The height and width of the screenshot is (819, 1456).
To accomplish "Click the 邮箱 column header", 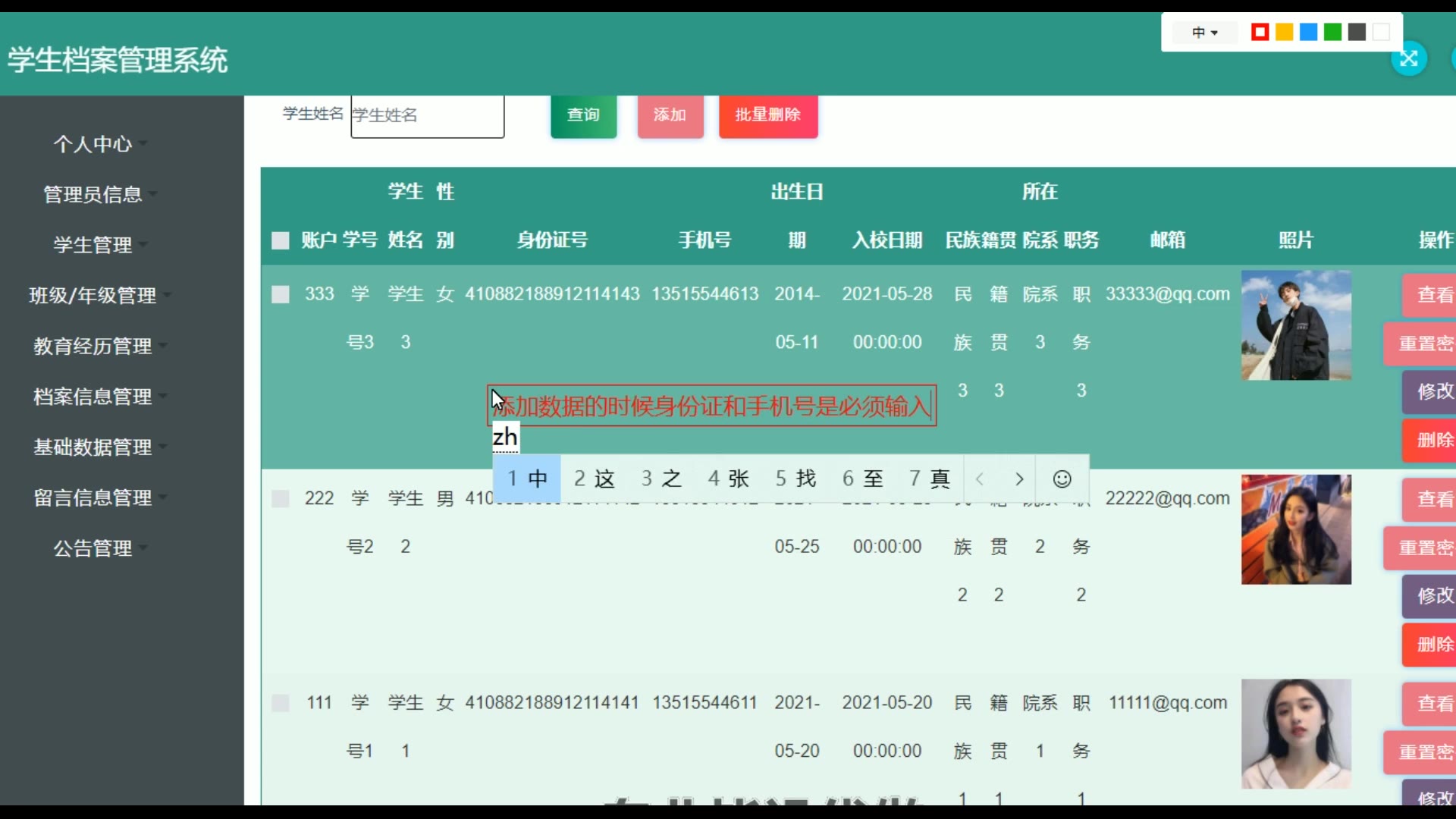I will coord(1168,240).
